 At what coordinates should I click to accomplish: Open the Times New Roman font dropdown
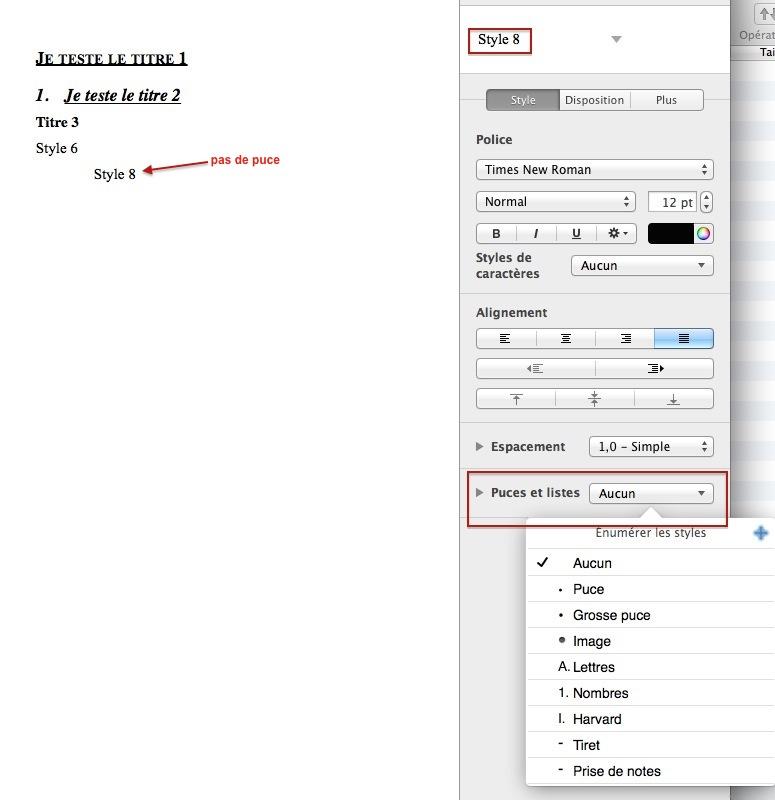594,170
